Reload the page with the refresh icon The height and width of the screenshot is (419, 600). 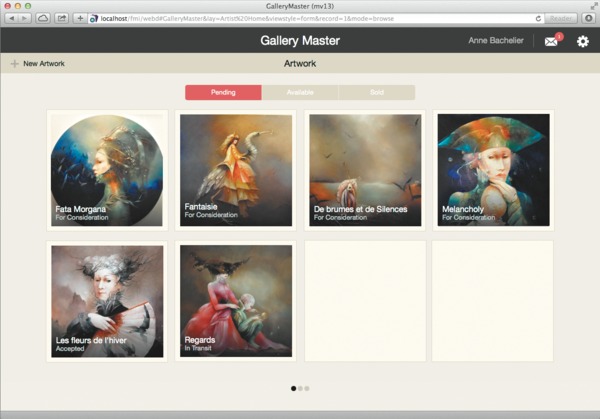[x=538, y=18]
